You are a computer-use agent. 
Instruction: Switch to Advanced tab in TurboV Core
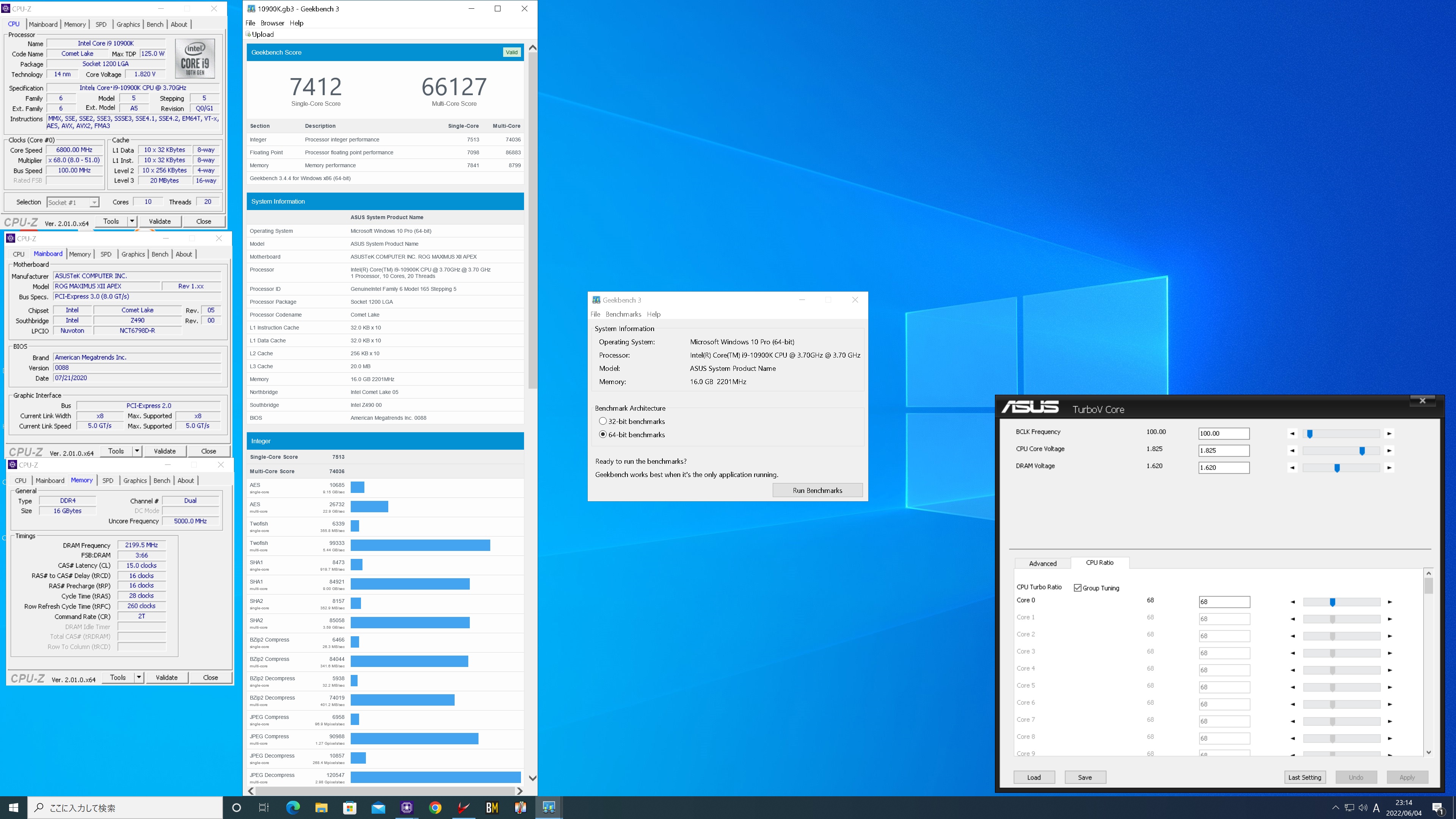(x=1042, y=563)
